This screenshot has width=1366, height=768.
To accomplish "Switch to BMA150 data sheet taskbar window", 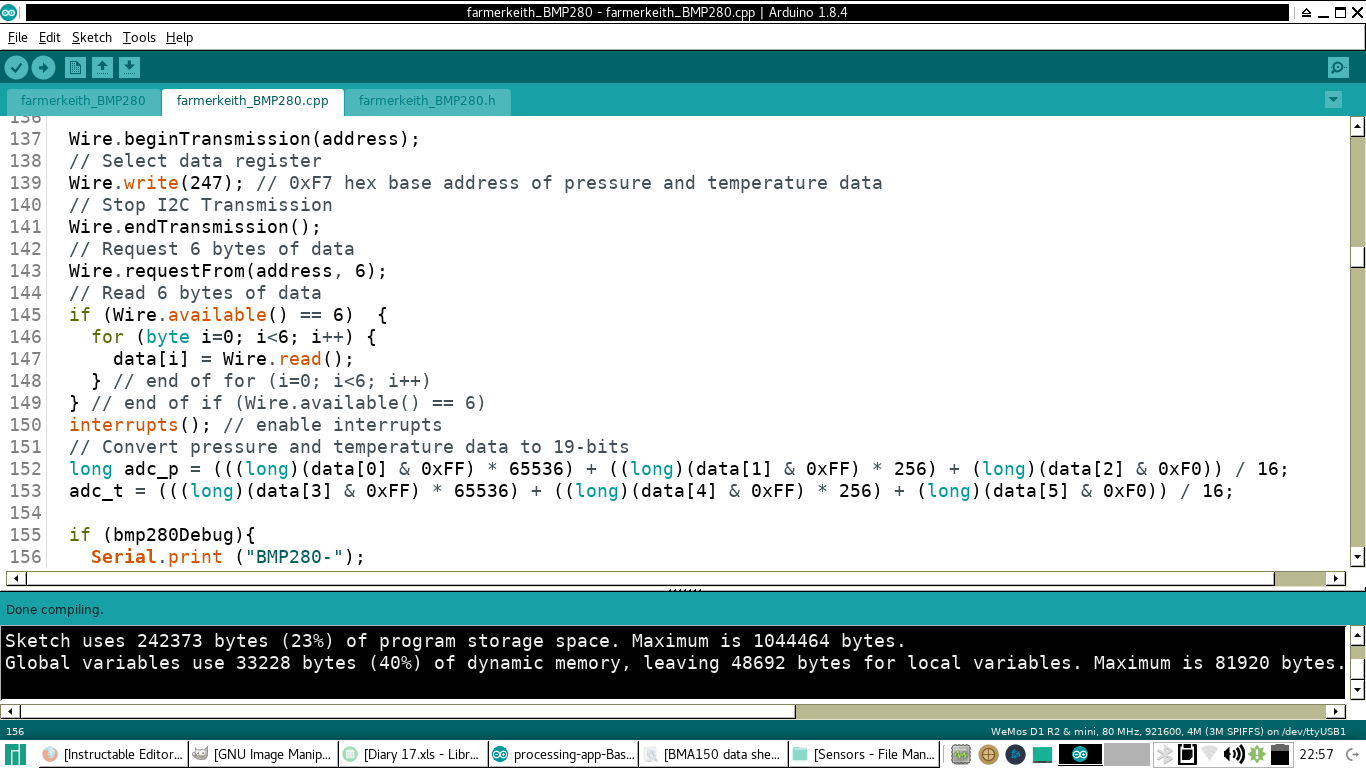I will point(712,754).
